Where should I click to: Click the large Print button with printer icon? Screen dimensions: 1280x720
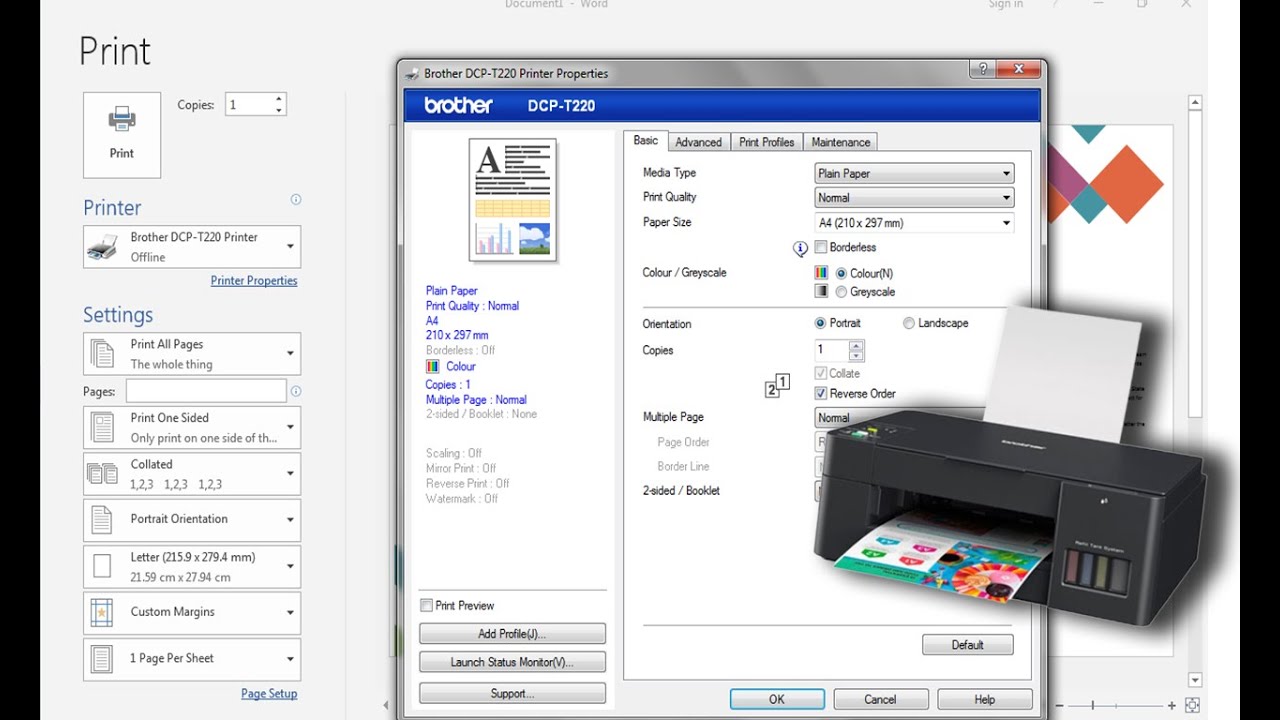[122, 135]
